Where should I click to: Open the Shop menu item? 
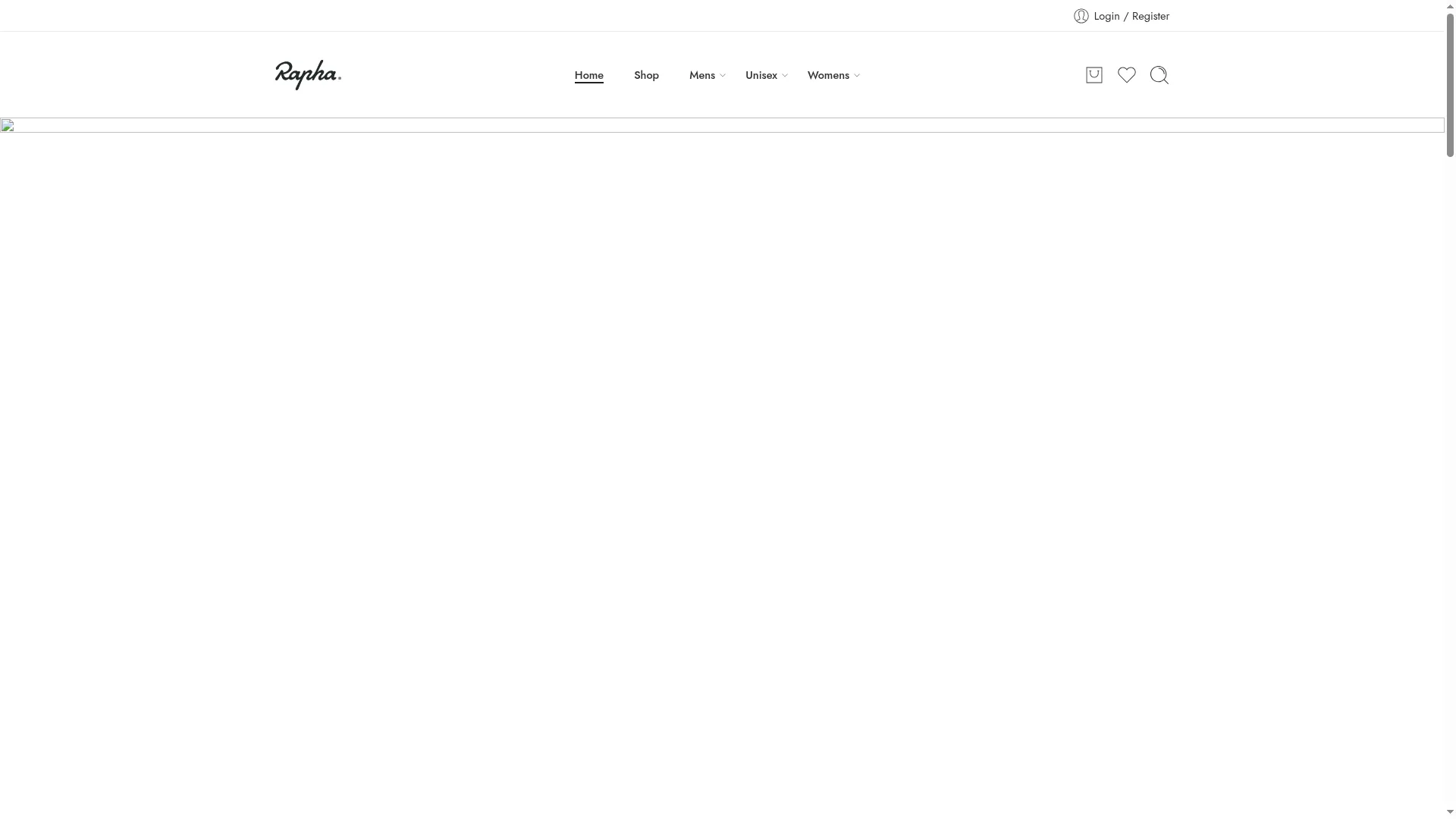click(646, 75)
